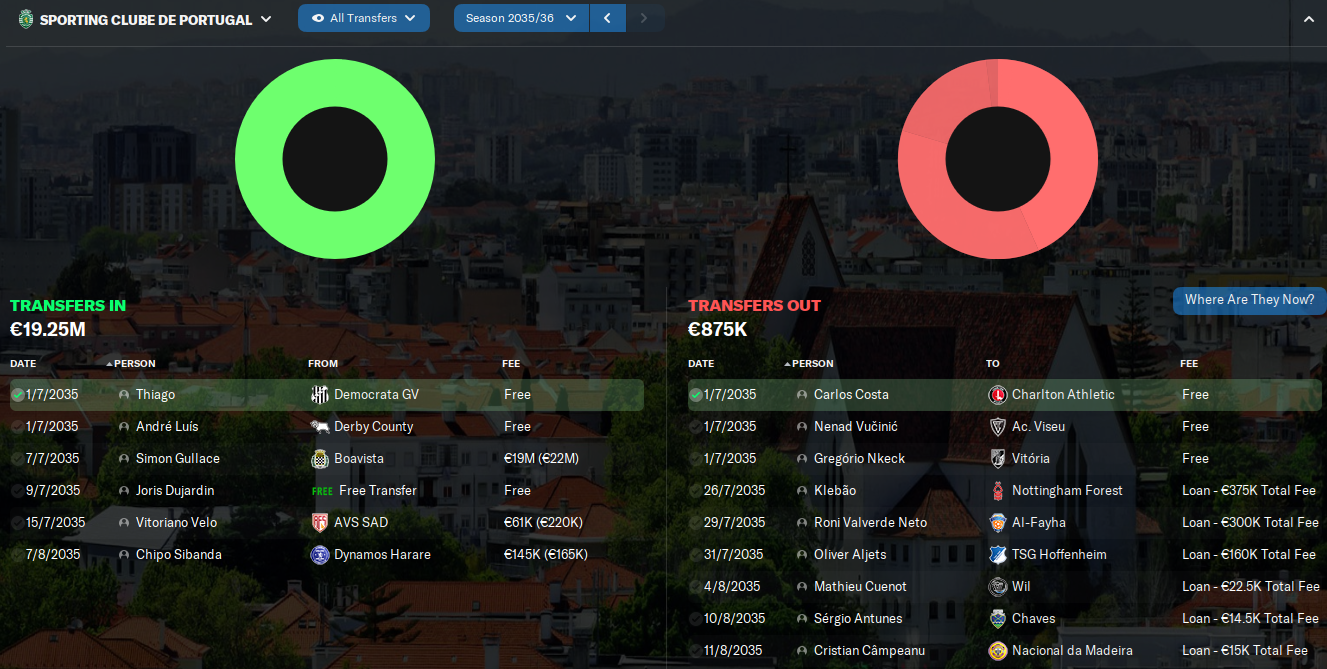
Task: Tick the selection circle on Klebão's row
Action: click(696, 491)
